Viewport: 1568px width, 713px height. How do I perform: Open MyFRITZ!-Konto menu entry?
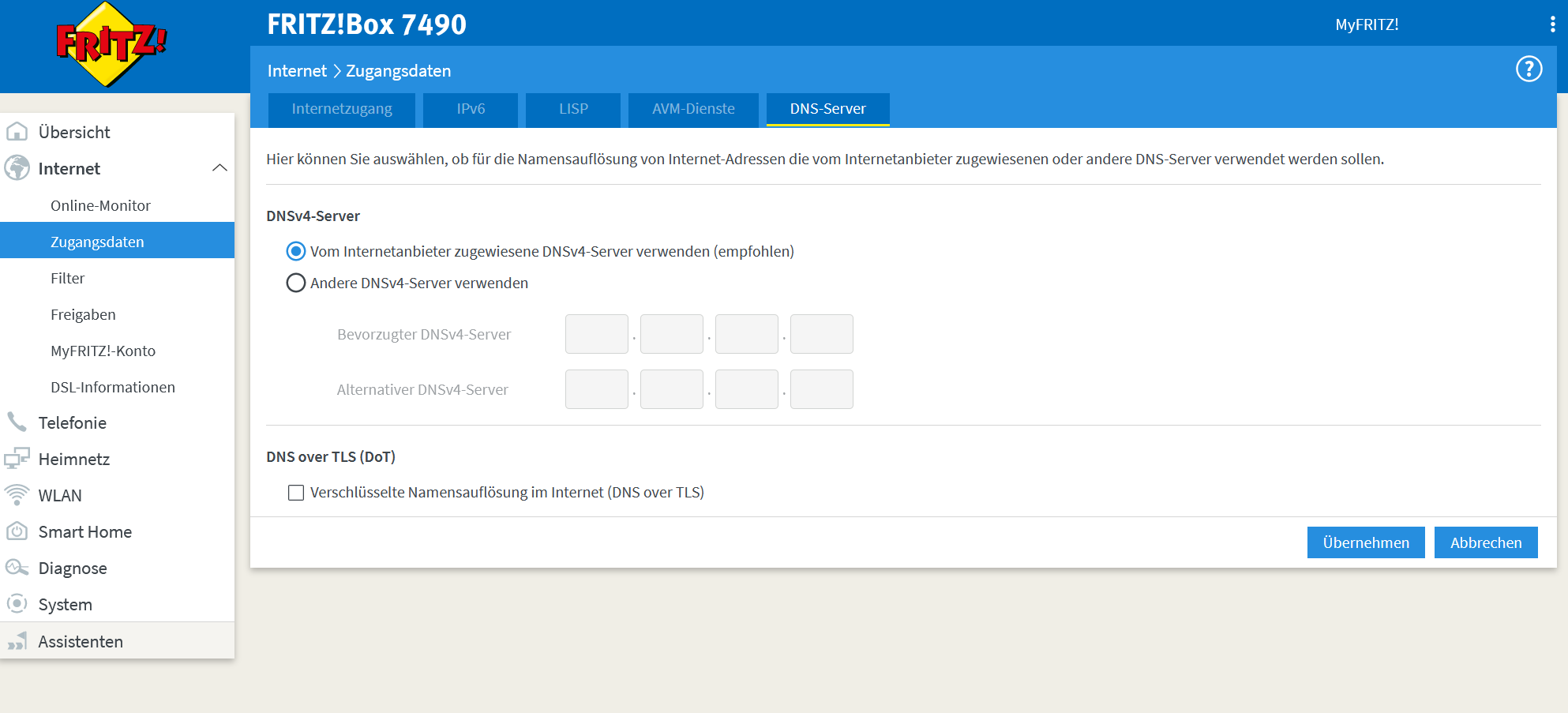coord(117,351)
